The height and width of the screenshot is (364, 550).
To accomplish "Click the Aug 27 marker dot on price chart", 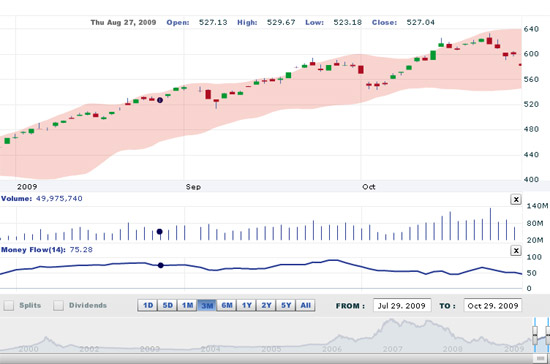I will (x=160, y=100).
